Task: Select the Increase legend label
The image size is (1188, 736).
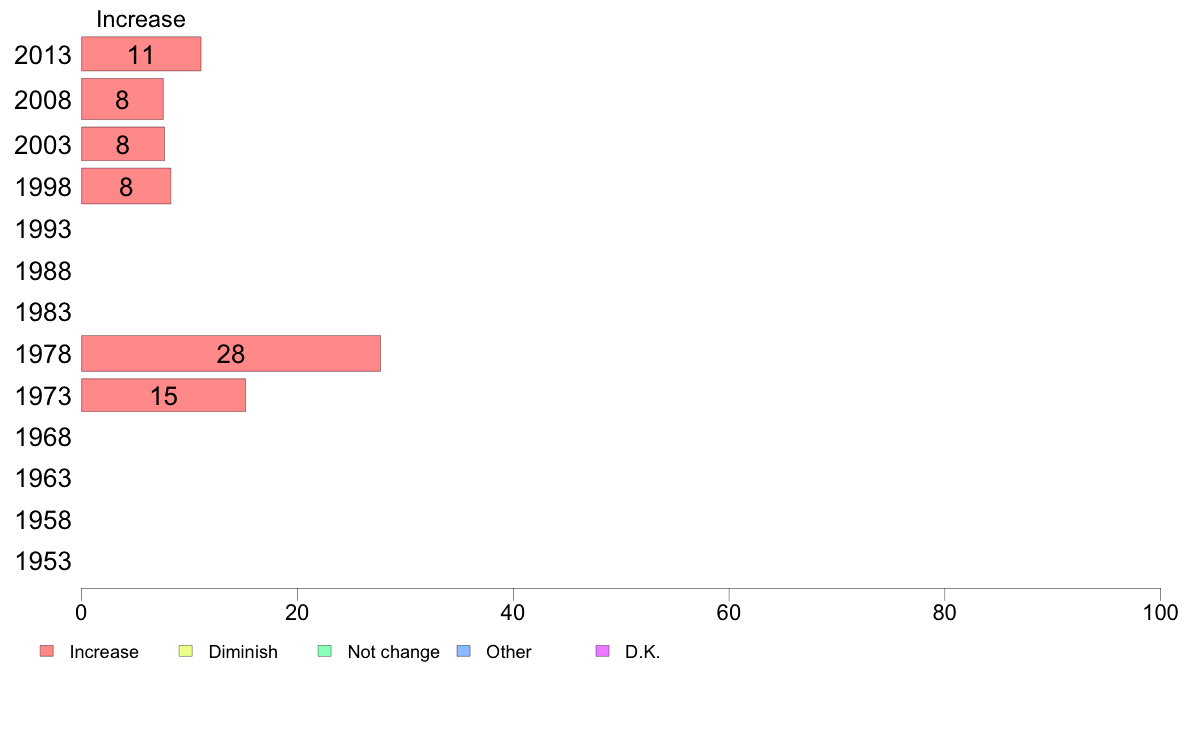Action: (x=104, y=652)
